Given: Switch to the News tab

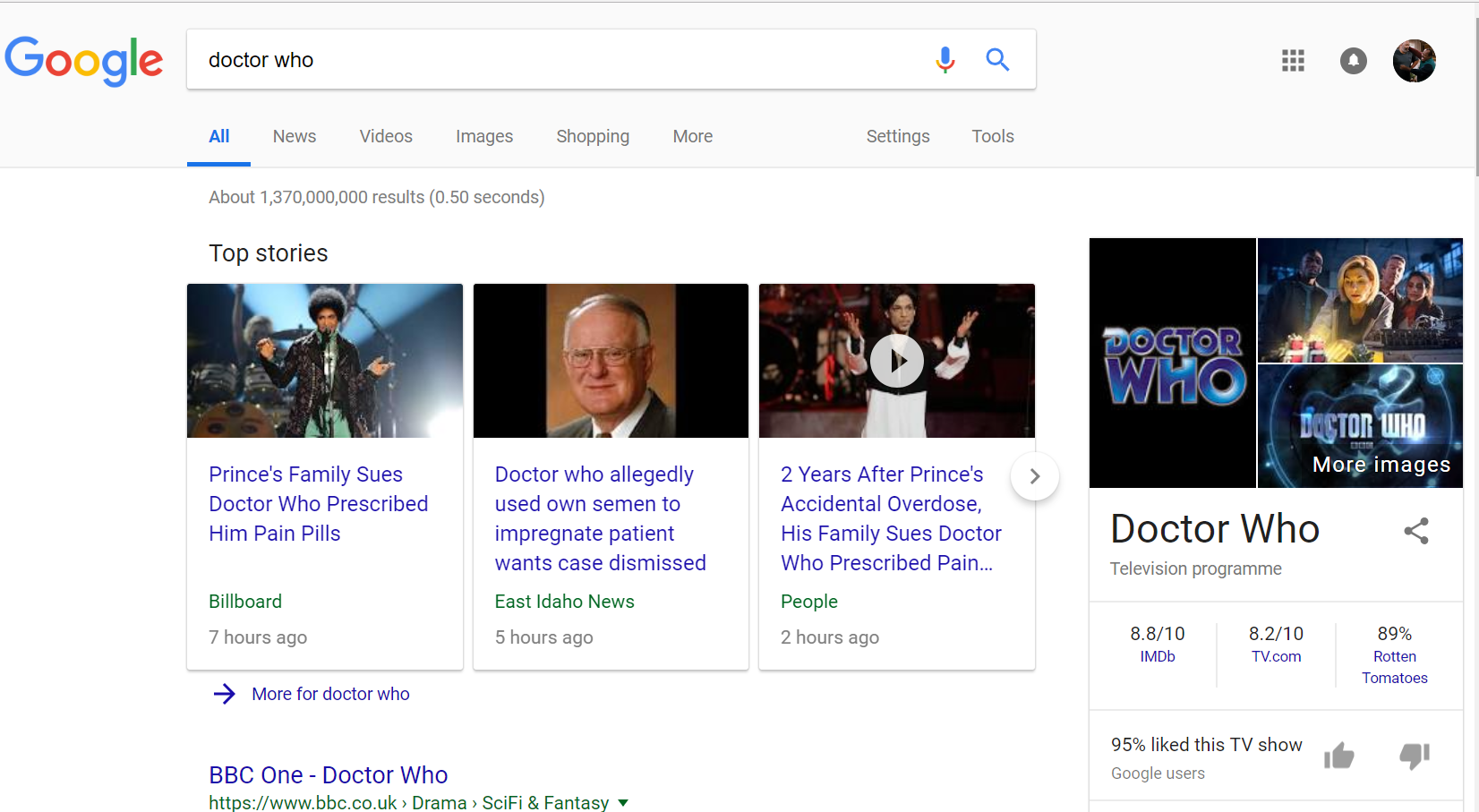Looking at the screenshot, I should pyautogui.click(x=295, y=136).
